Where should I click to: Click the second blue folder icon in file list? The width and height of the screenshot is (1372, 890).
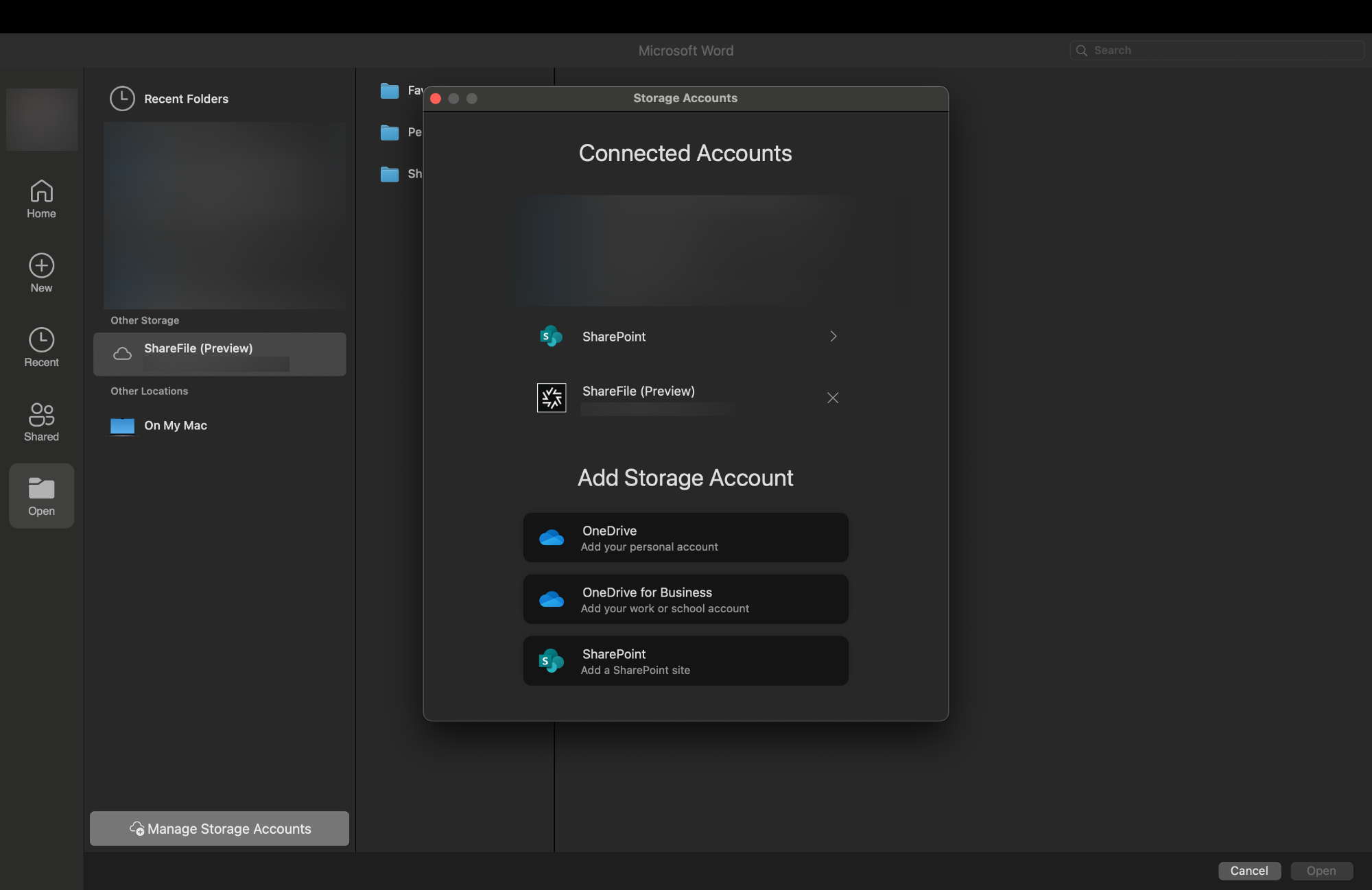point(390,132)
